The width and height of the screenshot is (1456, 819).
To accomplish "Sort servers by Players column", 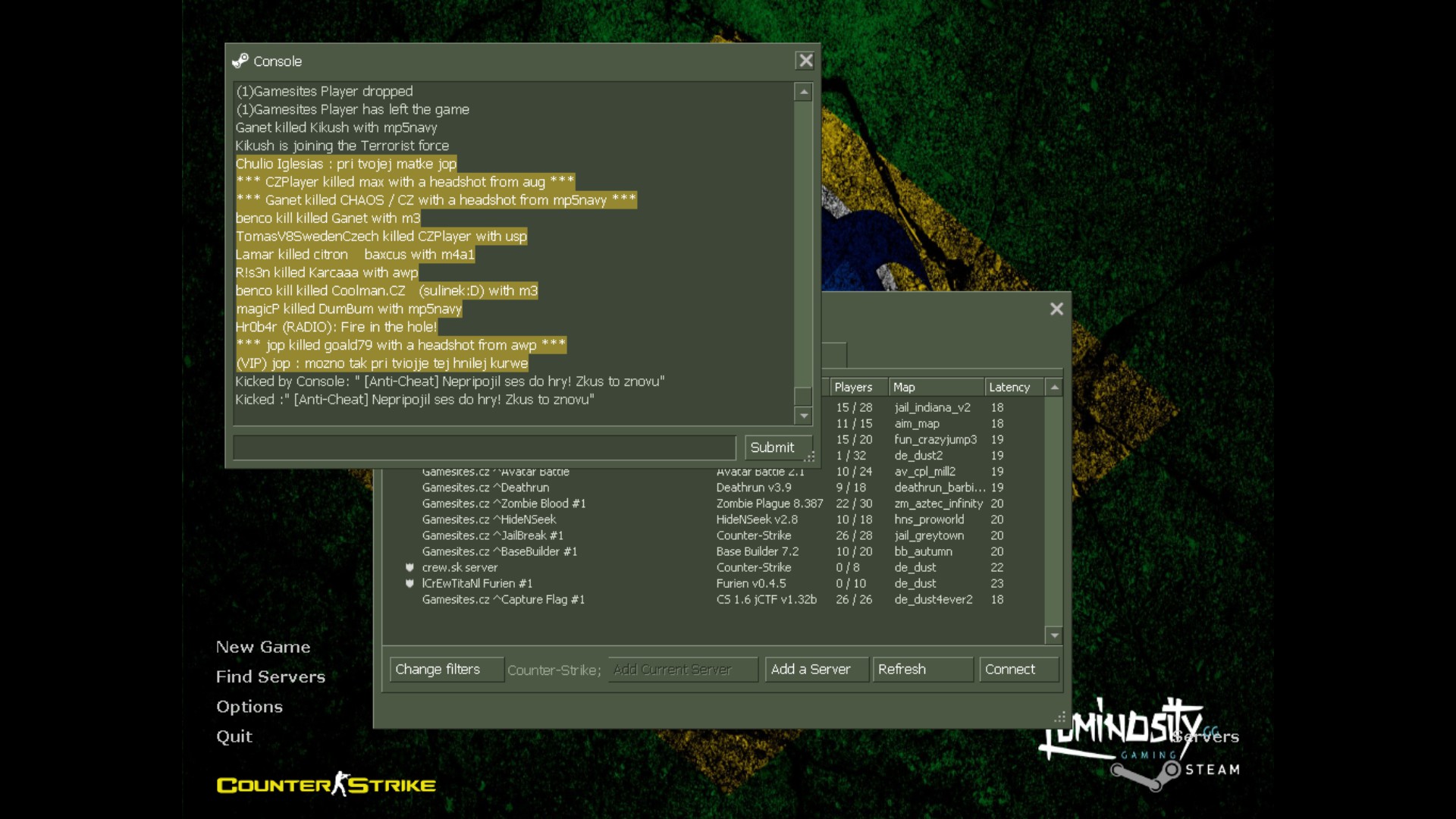I will click(858, 387).
